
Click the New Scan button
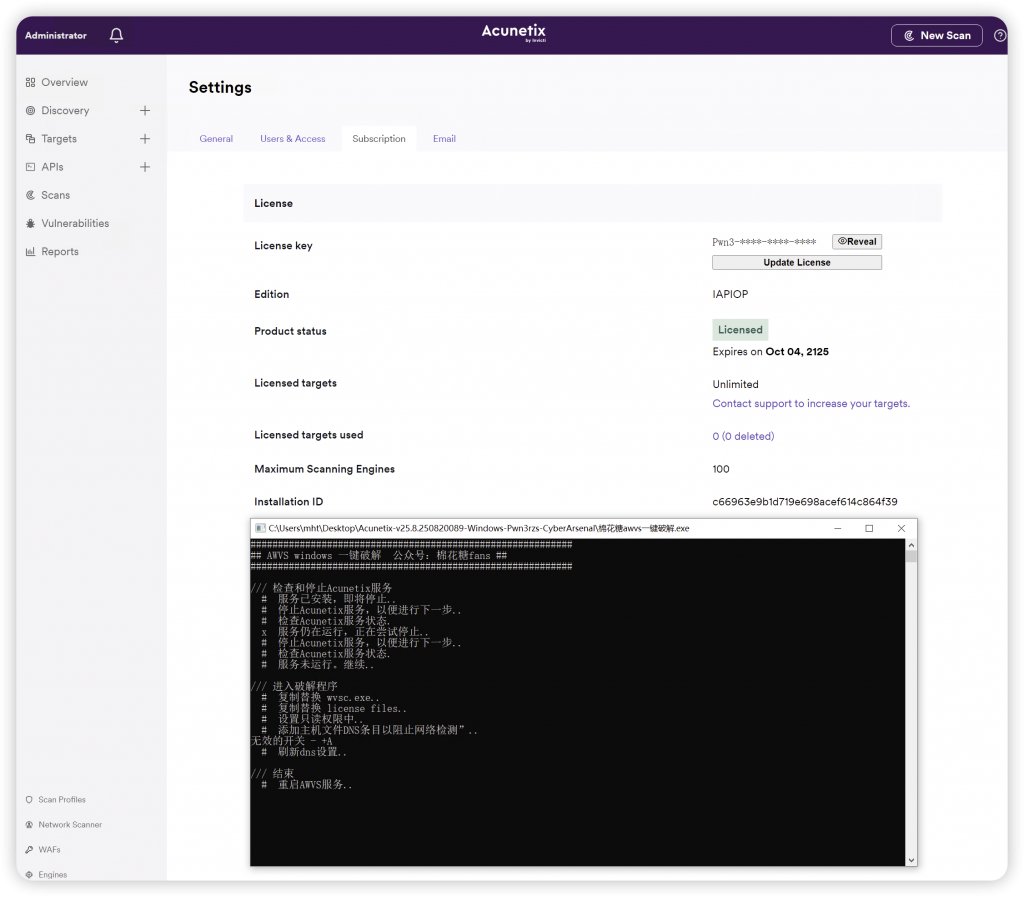(936, 36)
